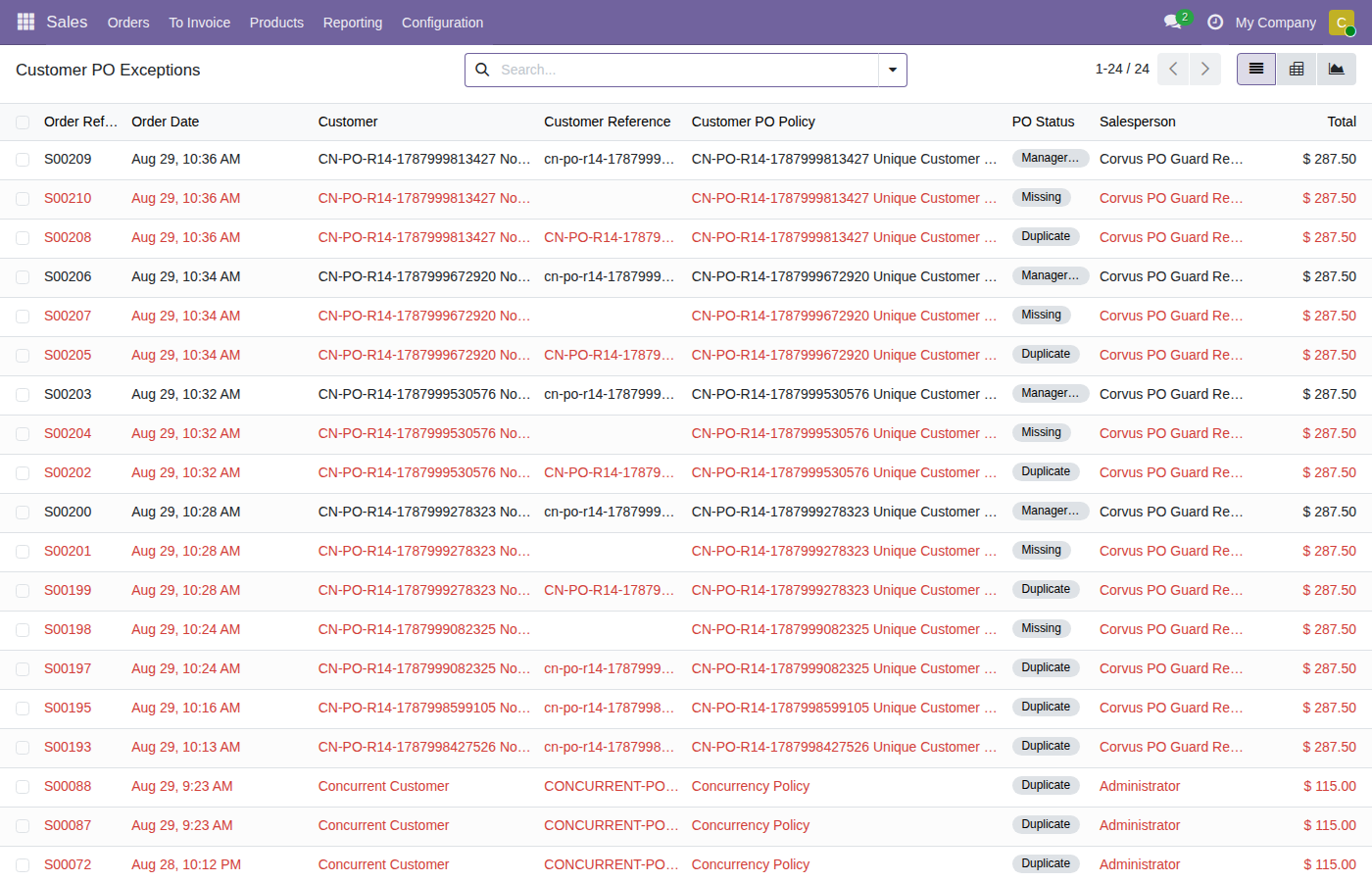Tick the select-all header checkbox

[x=23, y=122]
